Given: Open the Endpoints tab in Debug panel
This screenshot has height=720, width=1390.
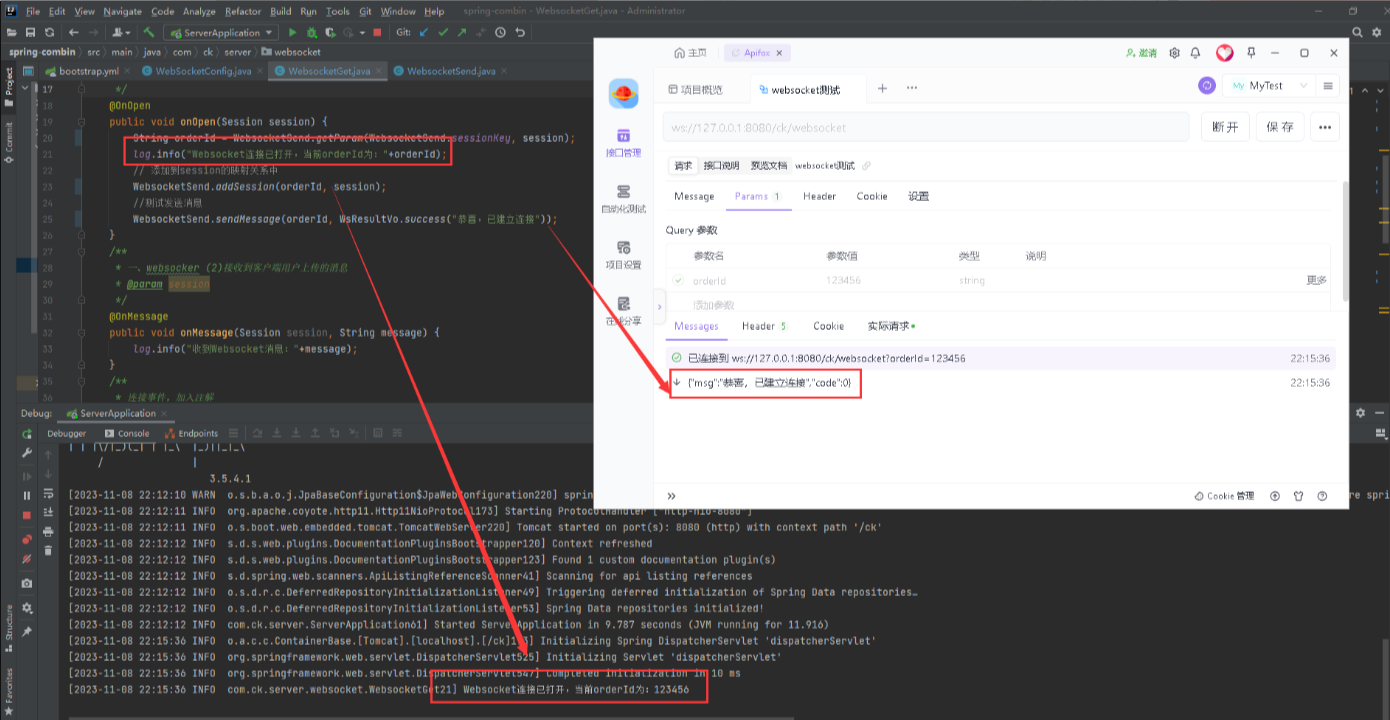Looking at the screenshot, I should click(190, 433).
